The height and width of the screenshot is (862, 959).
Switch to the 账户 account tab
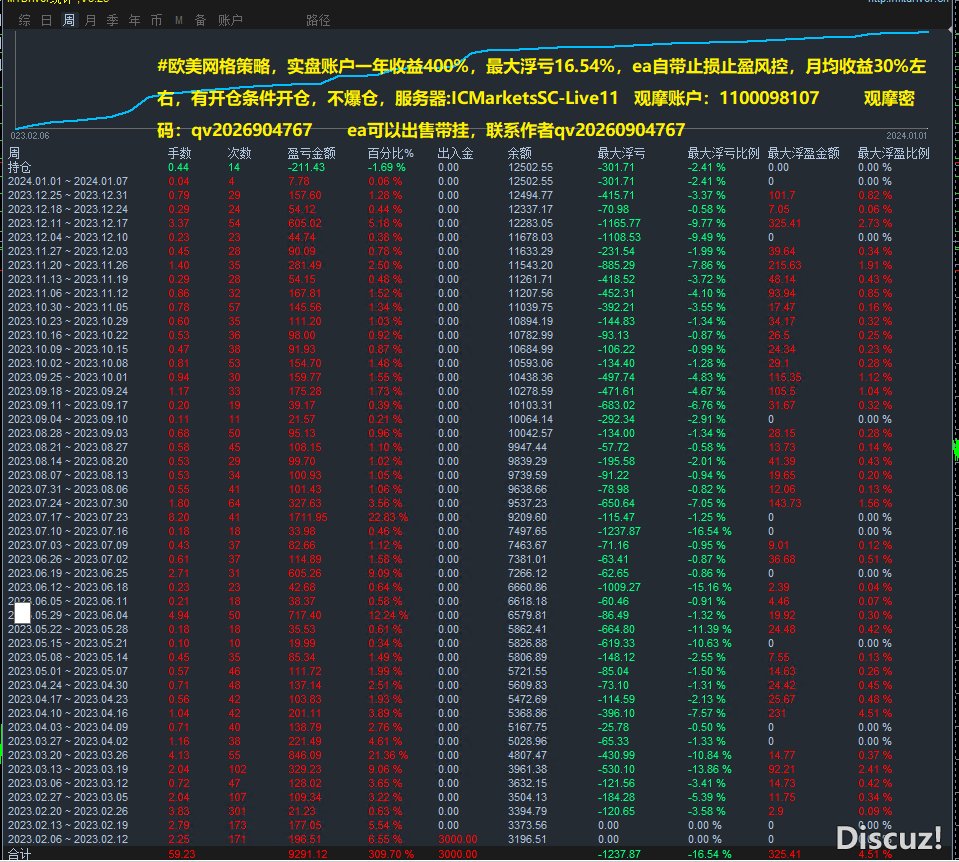tap(230, 20)
